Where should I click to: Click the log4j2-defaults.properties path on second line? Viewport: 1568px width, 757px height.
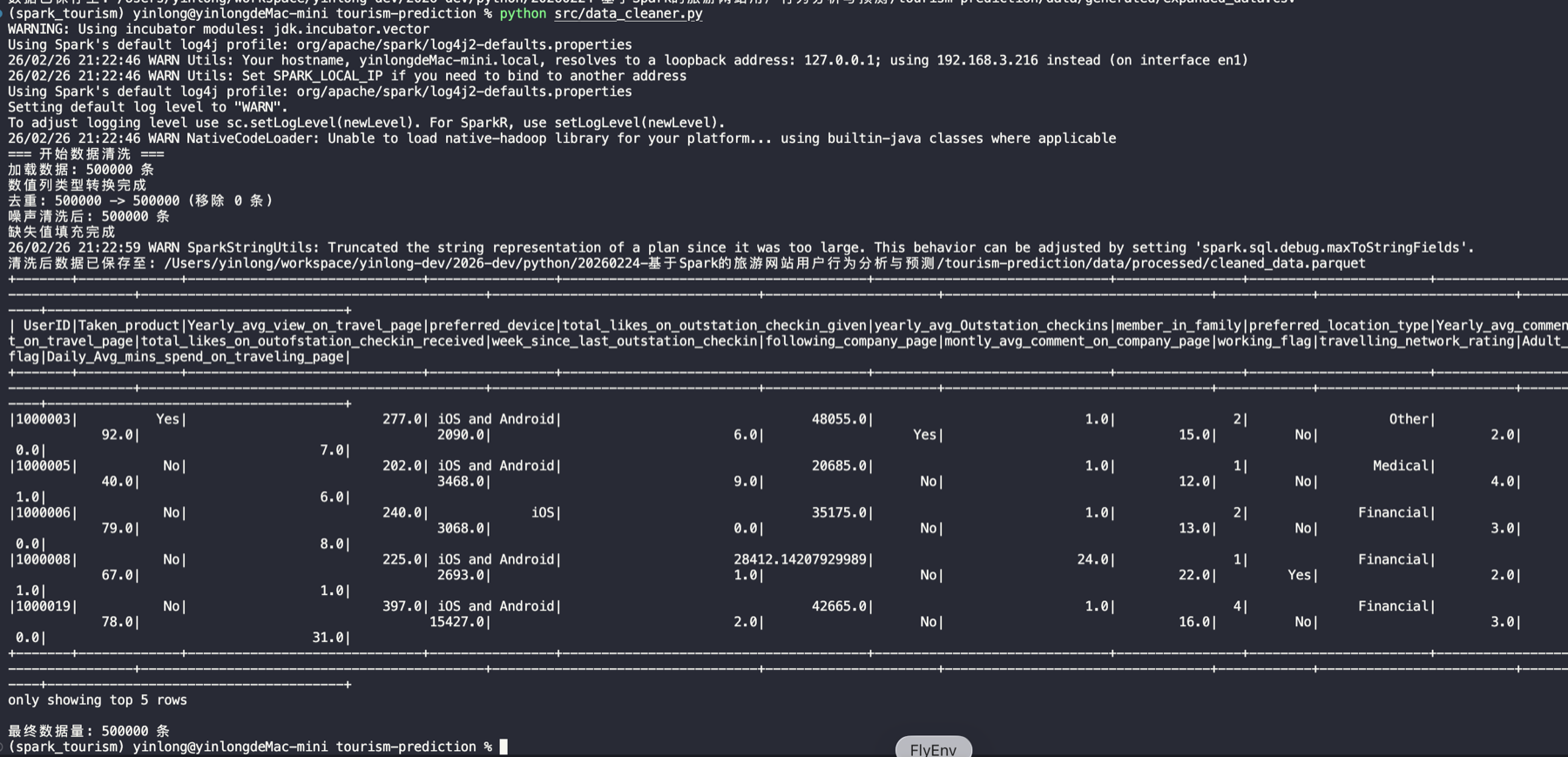[x=464, y=44]
